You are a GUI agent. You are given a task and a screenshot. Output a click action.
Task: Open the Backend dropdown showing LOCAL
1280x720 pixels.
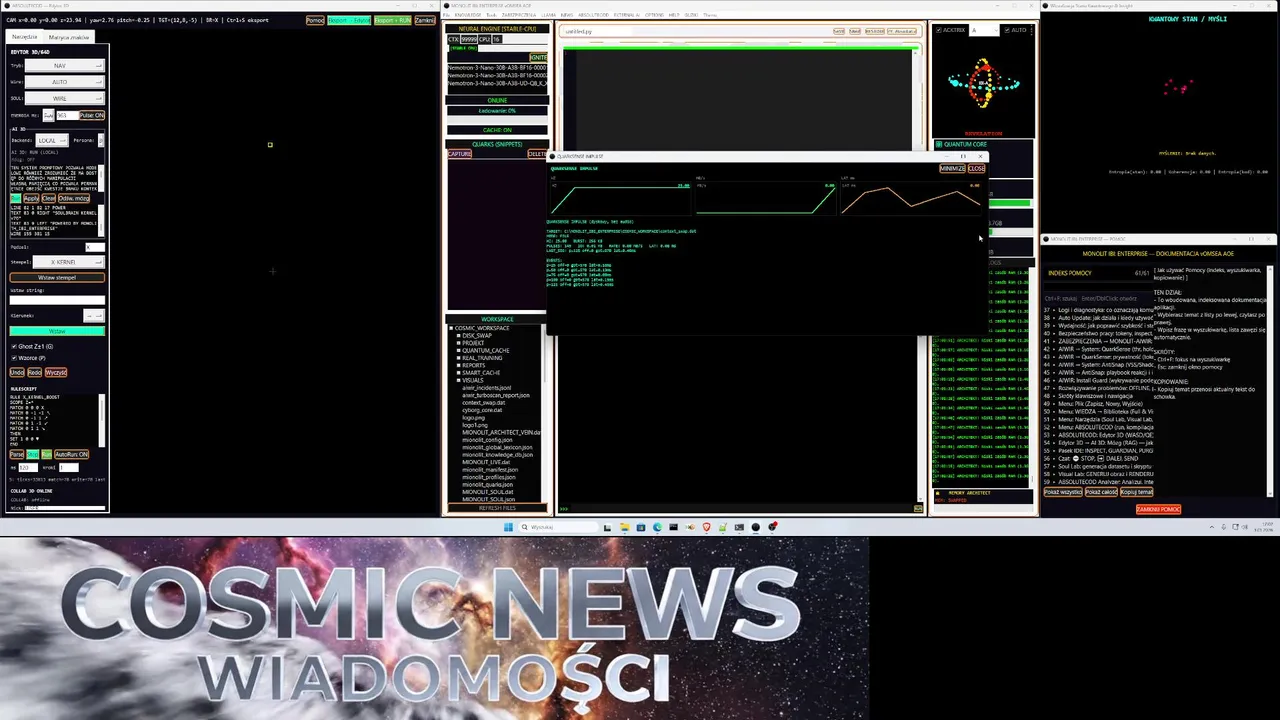tap(51, 140)
